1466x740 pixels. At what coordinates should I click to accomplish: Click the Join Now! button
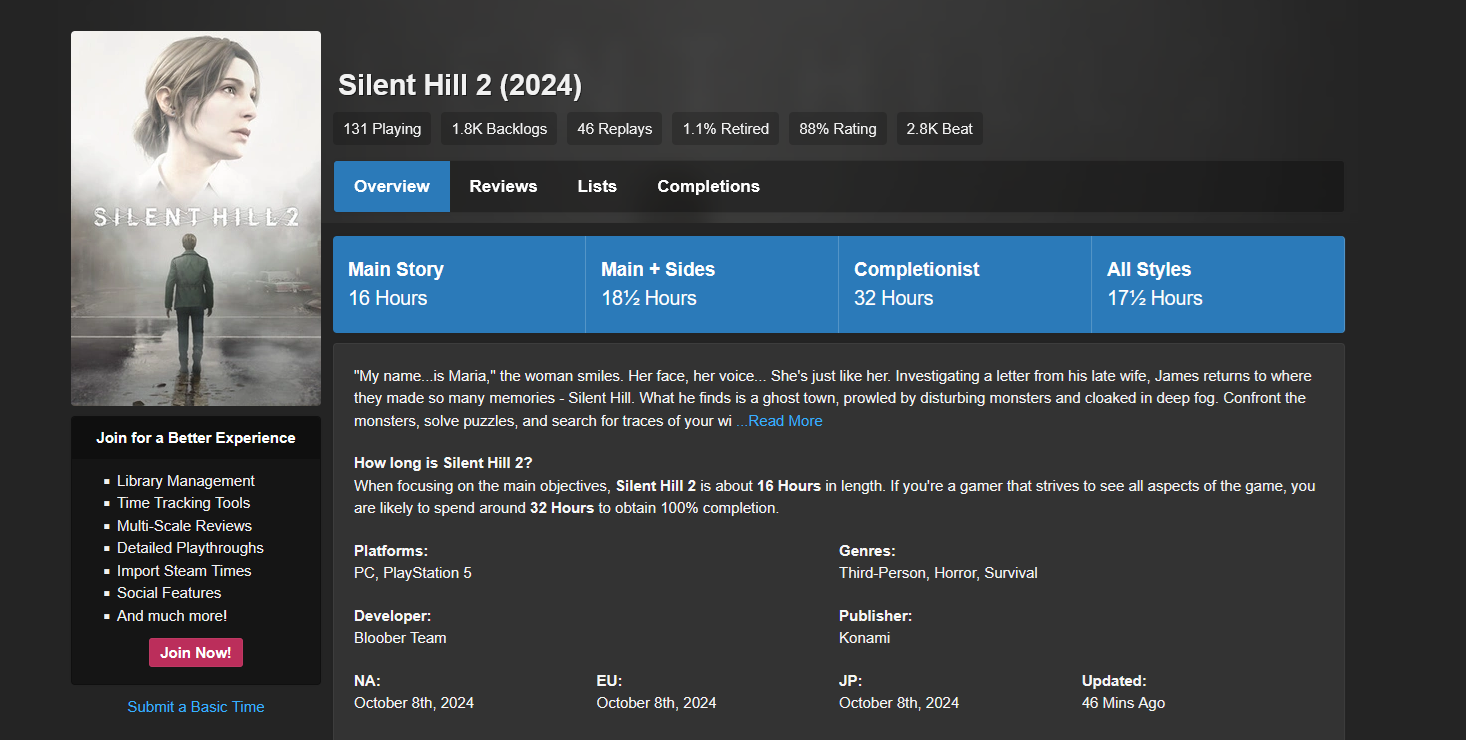point(196,653)
